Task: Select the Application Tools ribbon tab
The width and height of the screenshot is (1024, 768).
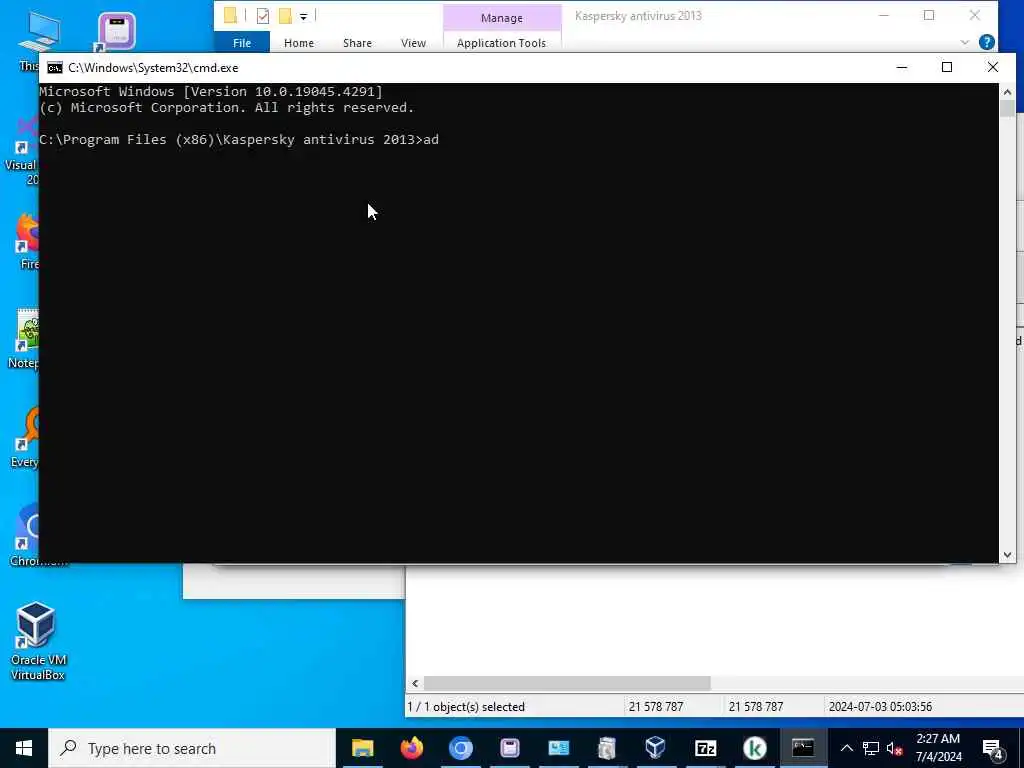Action: pos(502,43)
